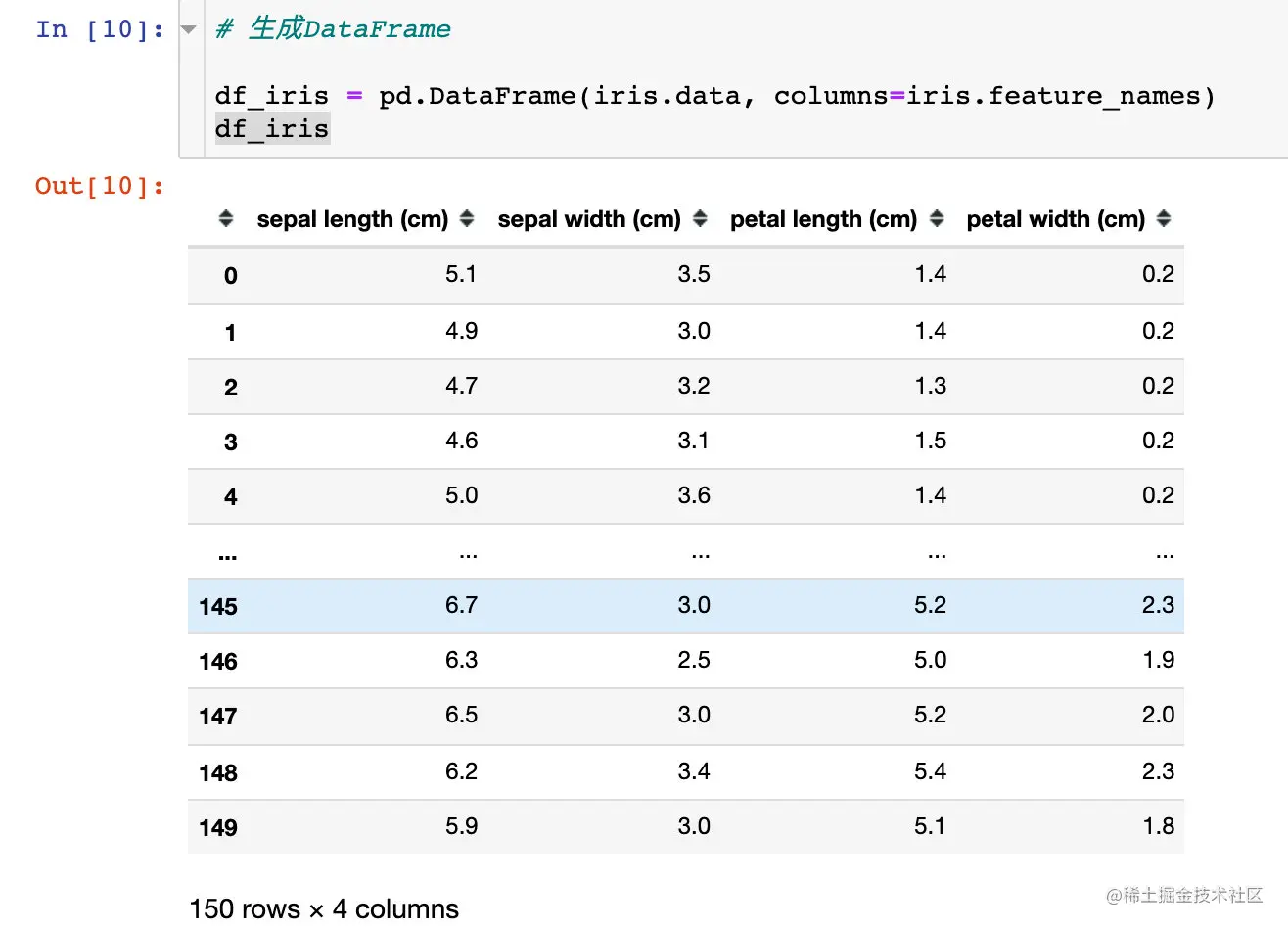The width and height of the screenshot is (1288, 930).
Task: Sort by sepal width (cm) arrows
Action: click(x=700, y=219)
